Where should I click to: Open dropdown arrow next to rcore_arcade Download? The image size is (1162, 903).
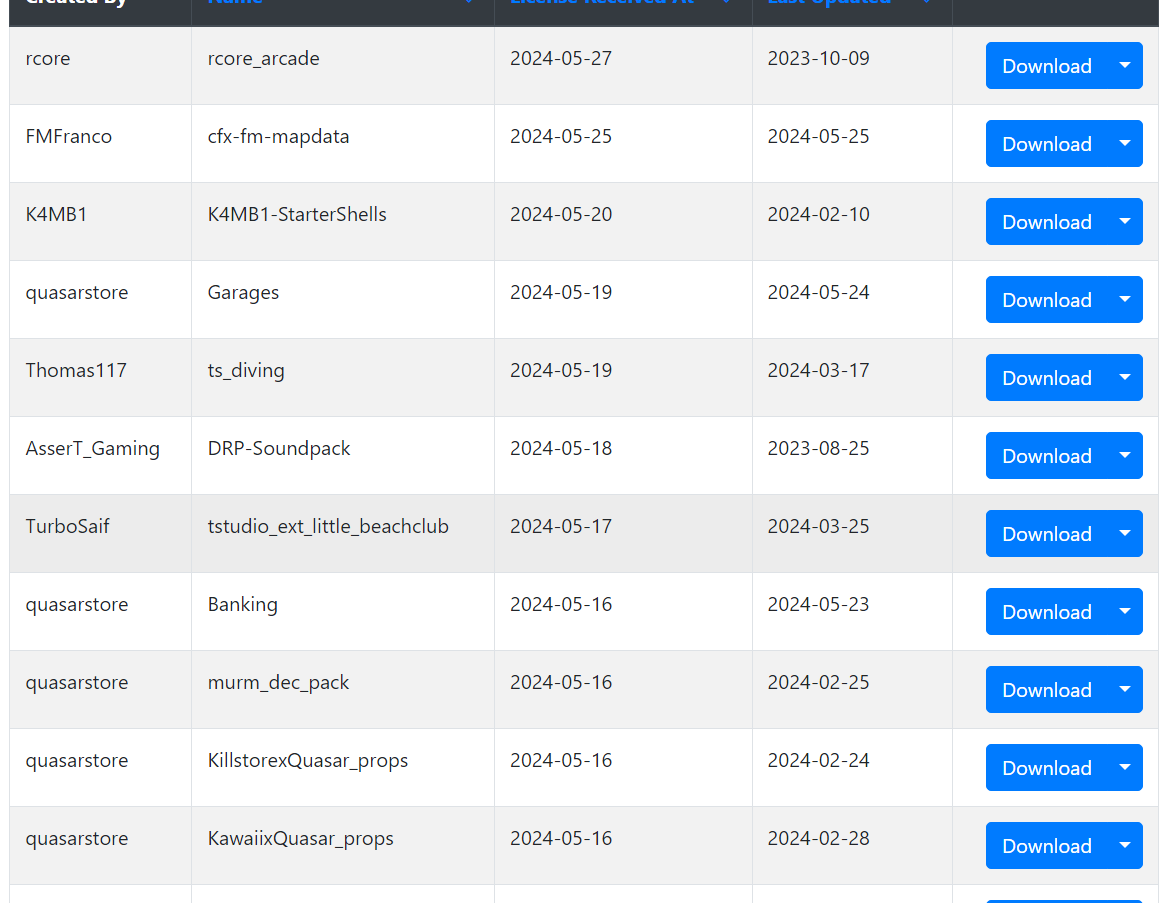click(1125, 66)
